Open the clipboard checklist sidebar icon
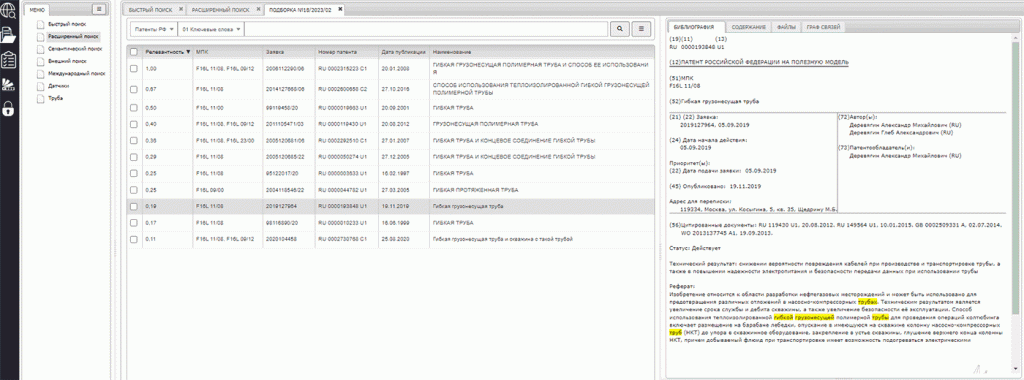 pos(8,59)
